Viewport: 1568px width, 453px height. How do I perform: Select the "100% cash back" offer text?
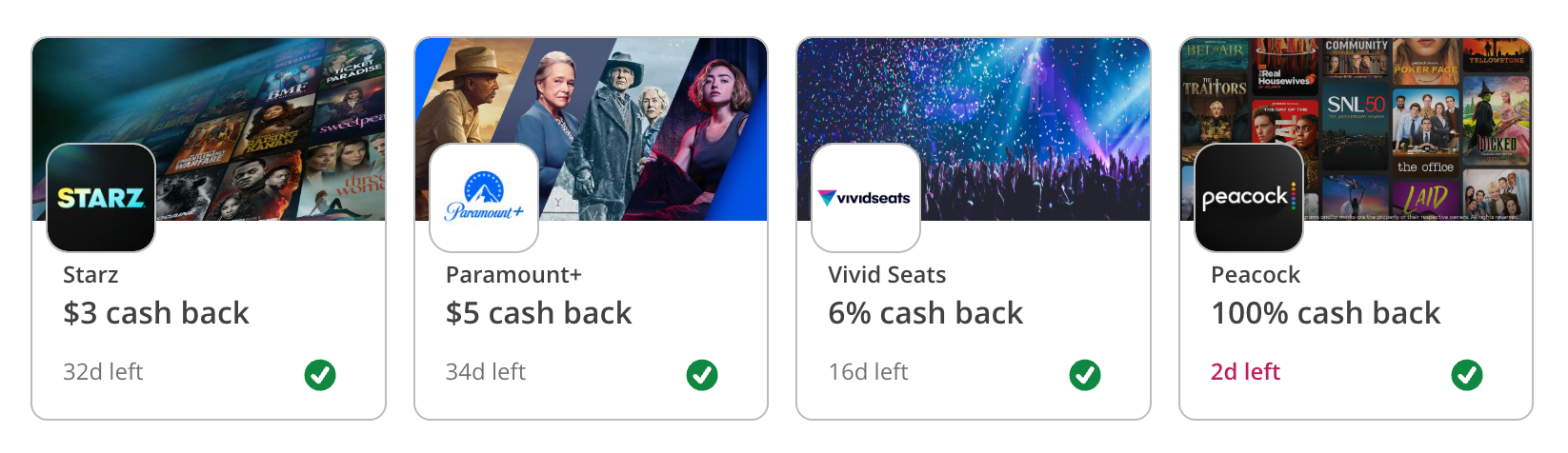coord(1326,313)
